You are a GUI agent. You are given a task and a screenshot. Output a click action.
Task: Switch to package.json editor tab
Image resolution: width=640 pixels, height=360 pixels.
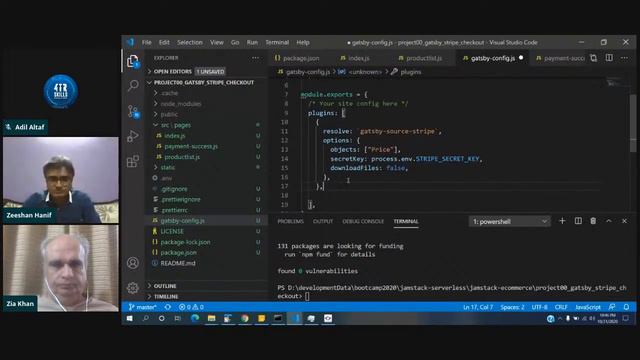(300, 58)
